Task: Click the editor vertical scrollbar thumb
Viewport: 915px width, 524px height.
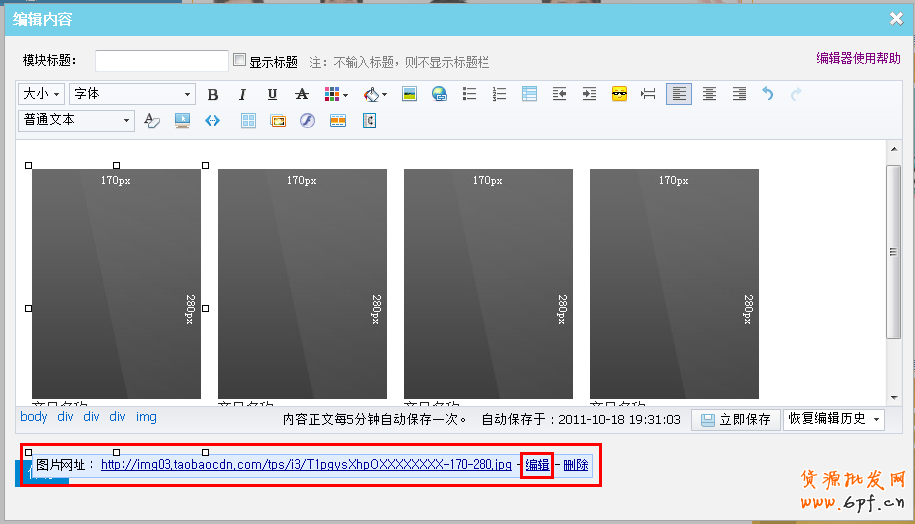Action: [893, 251]
